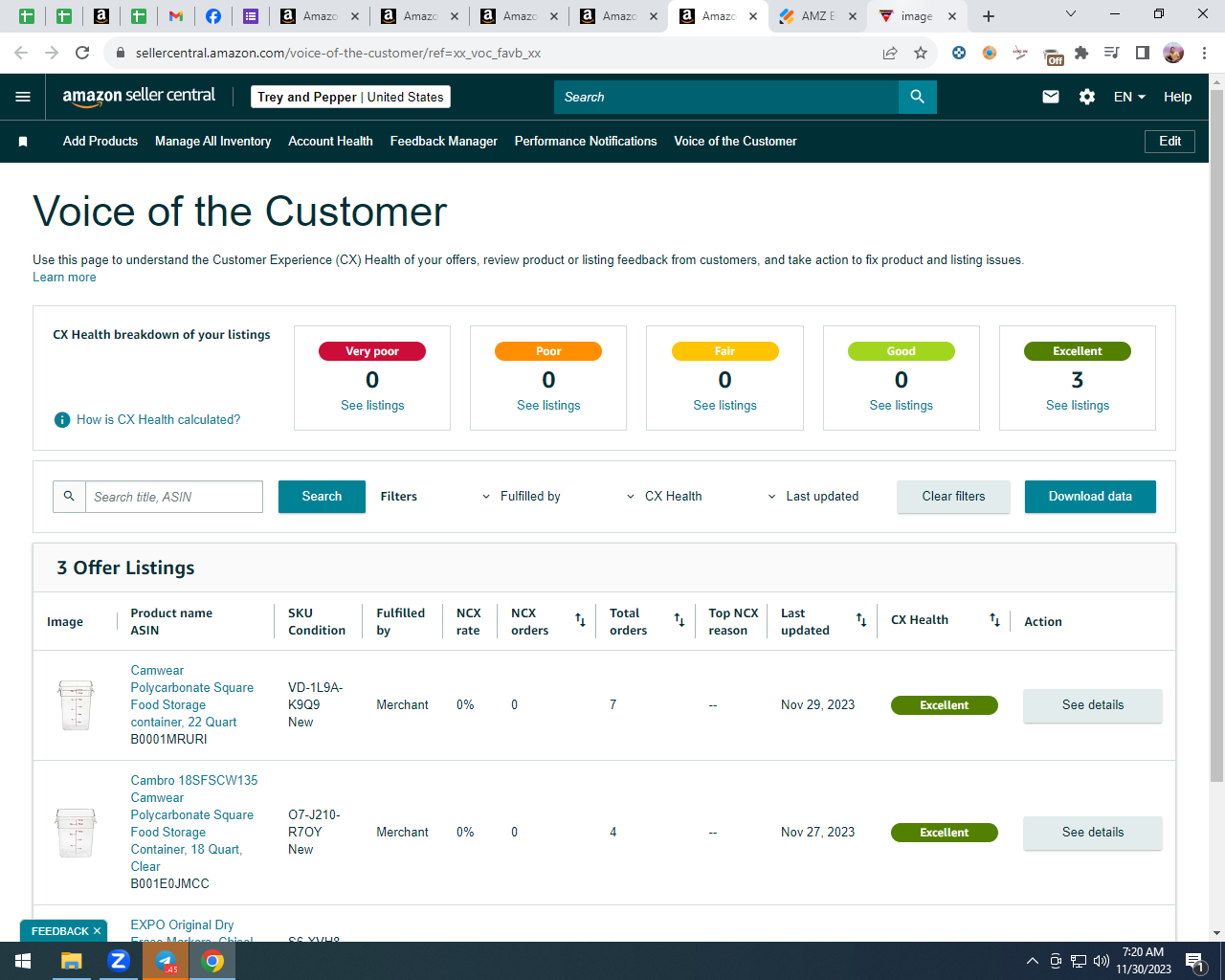Screen dimensions: 1225x980
Task: Click the info icon next to CX Health calculated
Action: (x=62, y=420)
